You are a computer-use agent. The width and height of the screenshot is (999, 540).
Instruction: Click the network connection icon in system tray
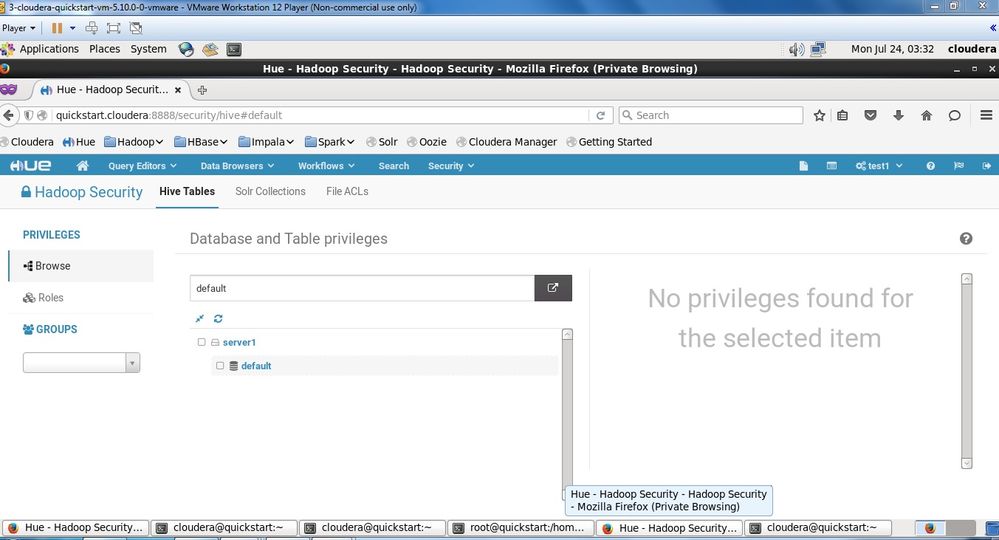[x=818, y=49]
